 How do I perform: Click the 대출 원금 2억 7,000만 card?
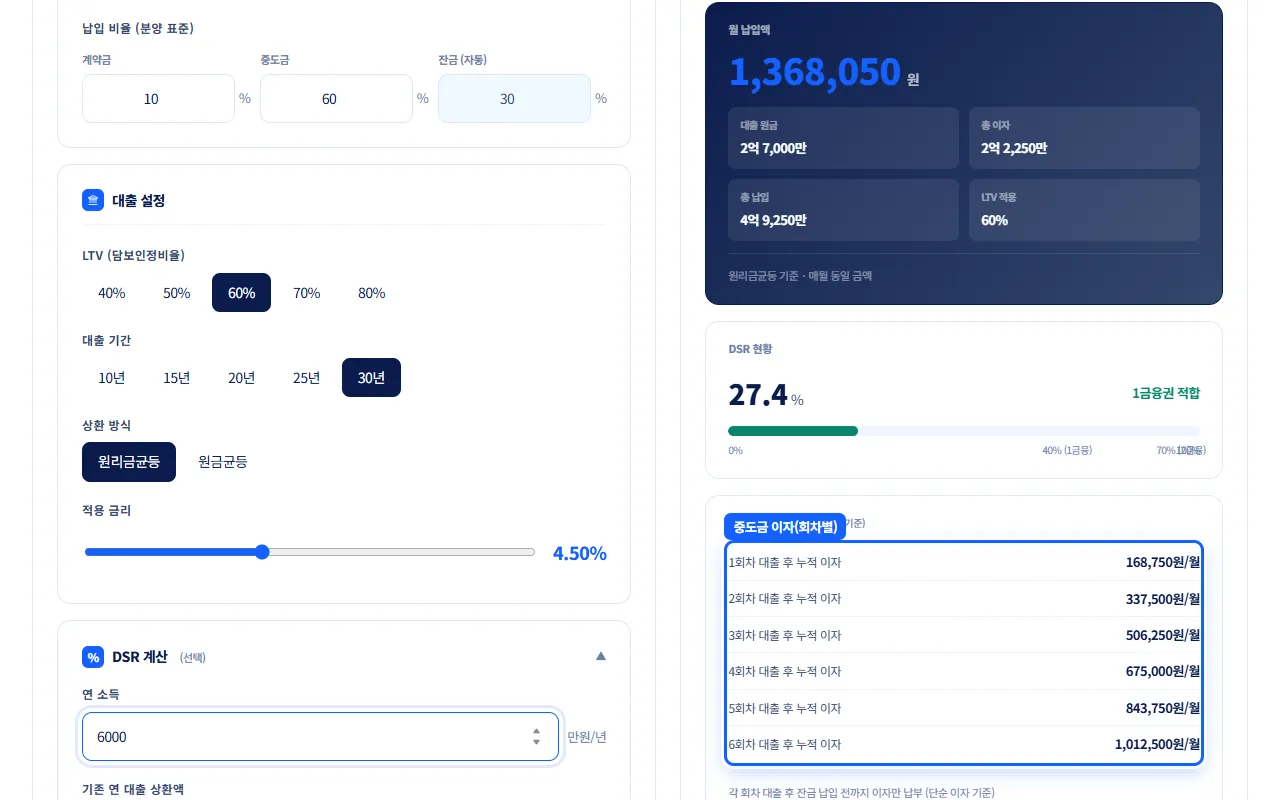point(844,138)
